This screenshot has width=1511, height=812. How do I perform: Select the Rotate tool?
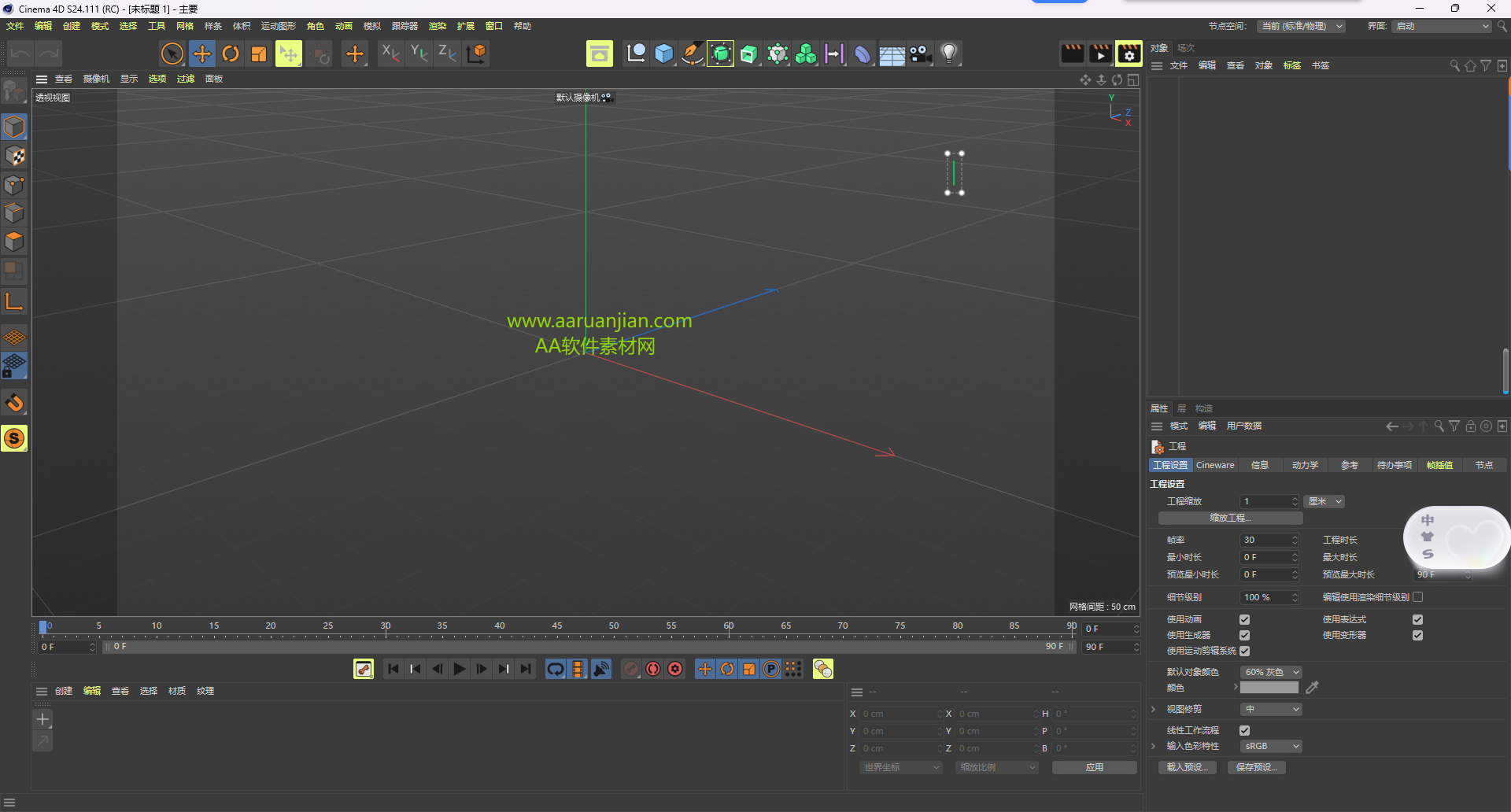[231, 53]
